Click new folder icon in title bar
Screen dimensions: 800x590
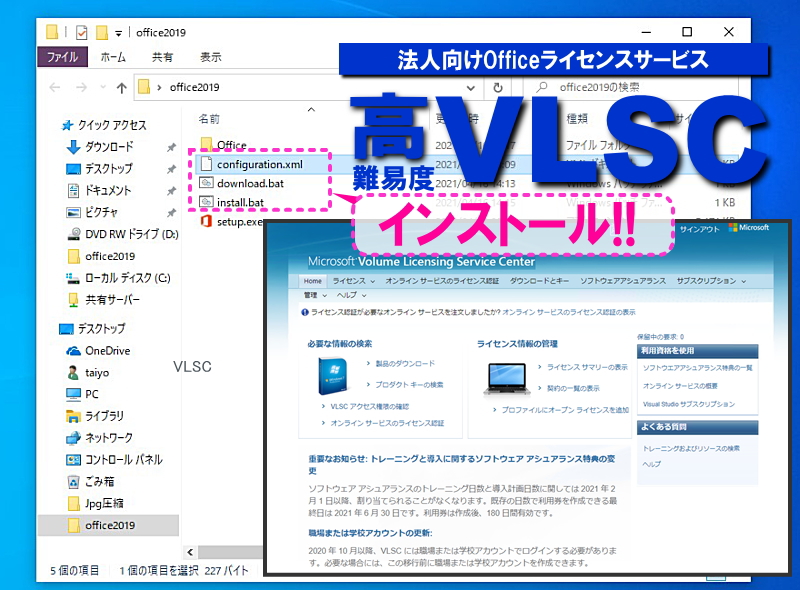[x=102, y=33]
